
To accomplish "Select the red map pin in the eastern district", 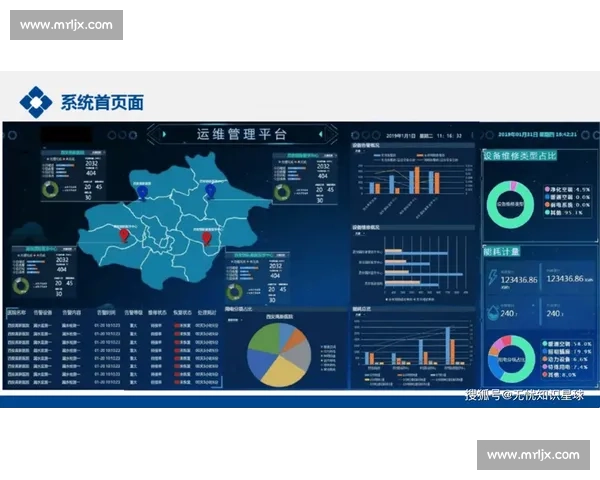I will click(x=207, y=238).
